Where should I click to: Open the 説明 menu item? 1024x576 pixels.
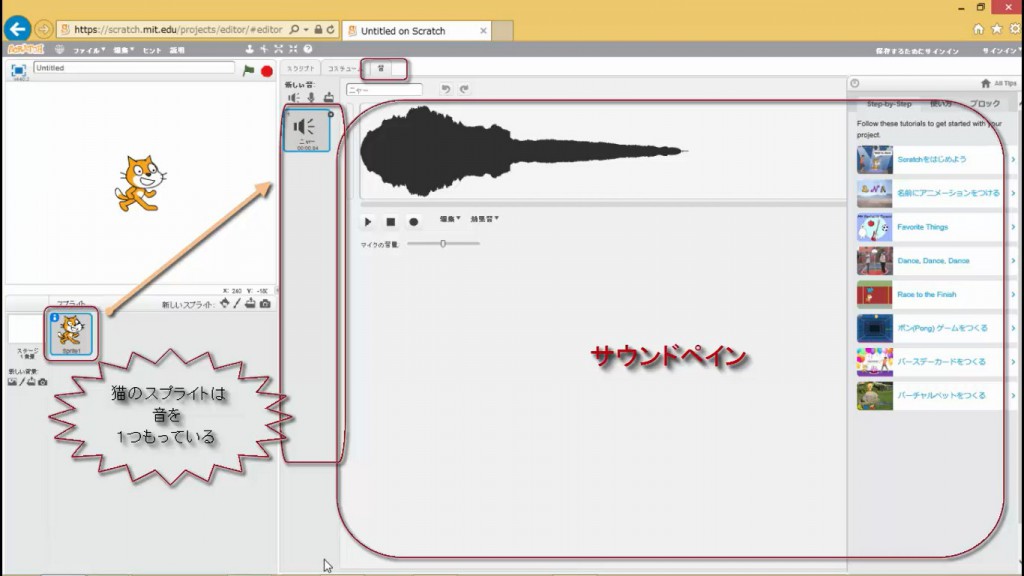177,50
